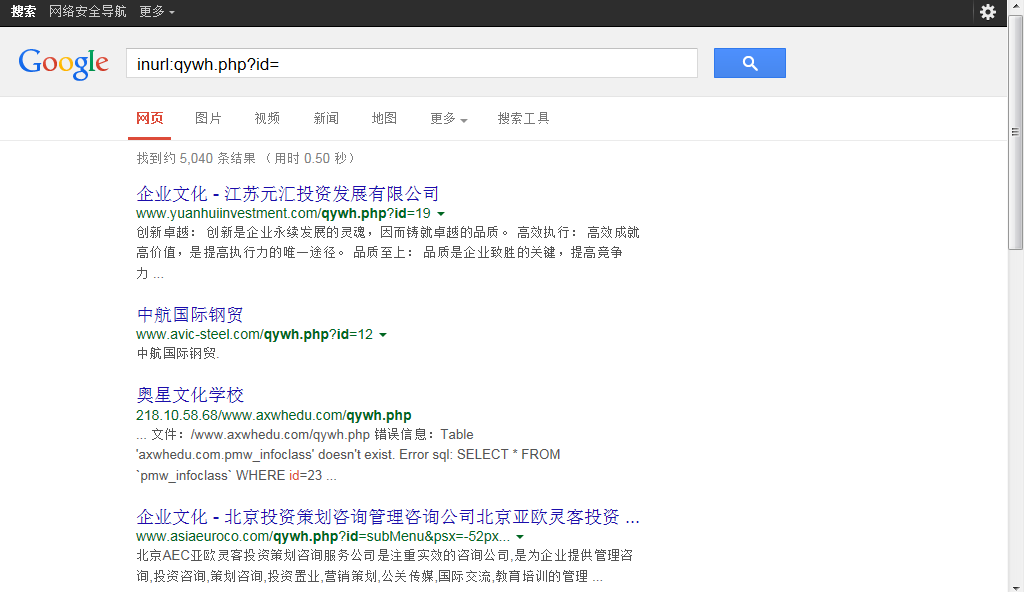Click the snippet text 中航国际钢贸.
1024x592 pixels.
click(178, 354)
